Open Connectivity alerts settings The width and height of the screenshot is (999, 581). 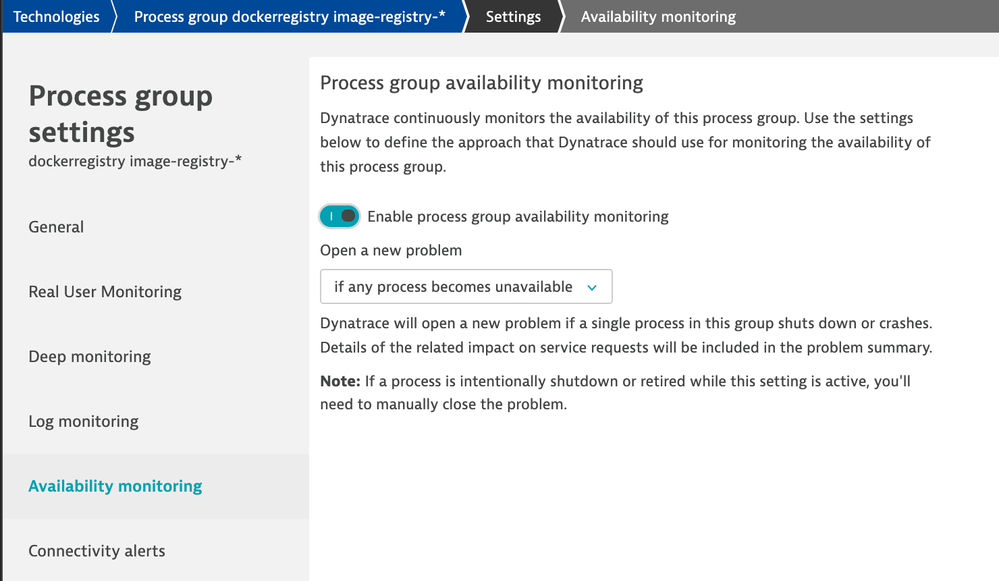tap(97, 551)
